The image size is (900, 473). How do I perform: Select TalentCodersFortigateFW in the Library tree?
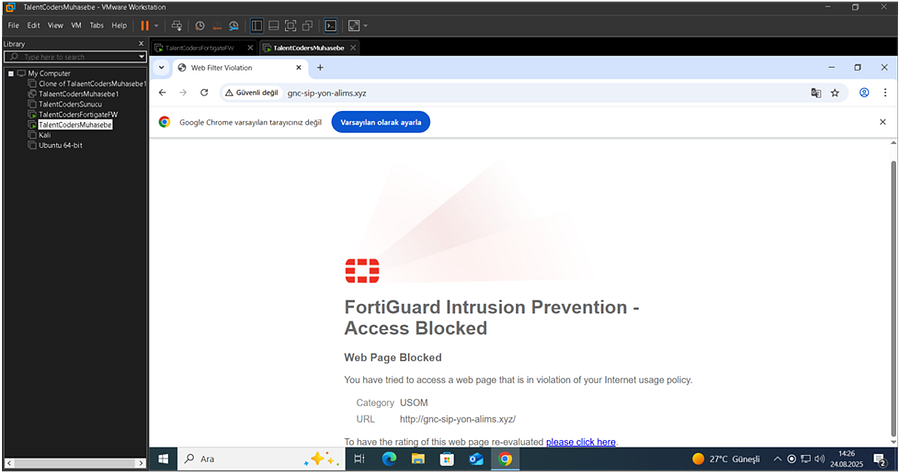click(78, 115)
